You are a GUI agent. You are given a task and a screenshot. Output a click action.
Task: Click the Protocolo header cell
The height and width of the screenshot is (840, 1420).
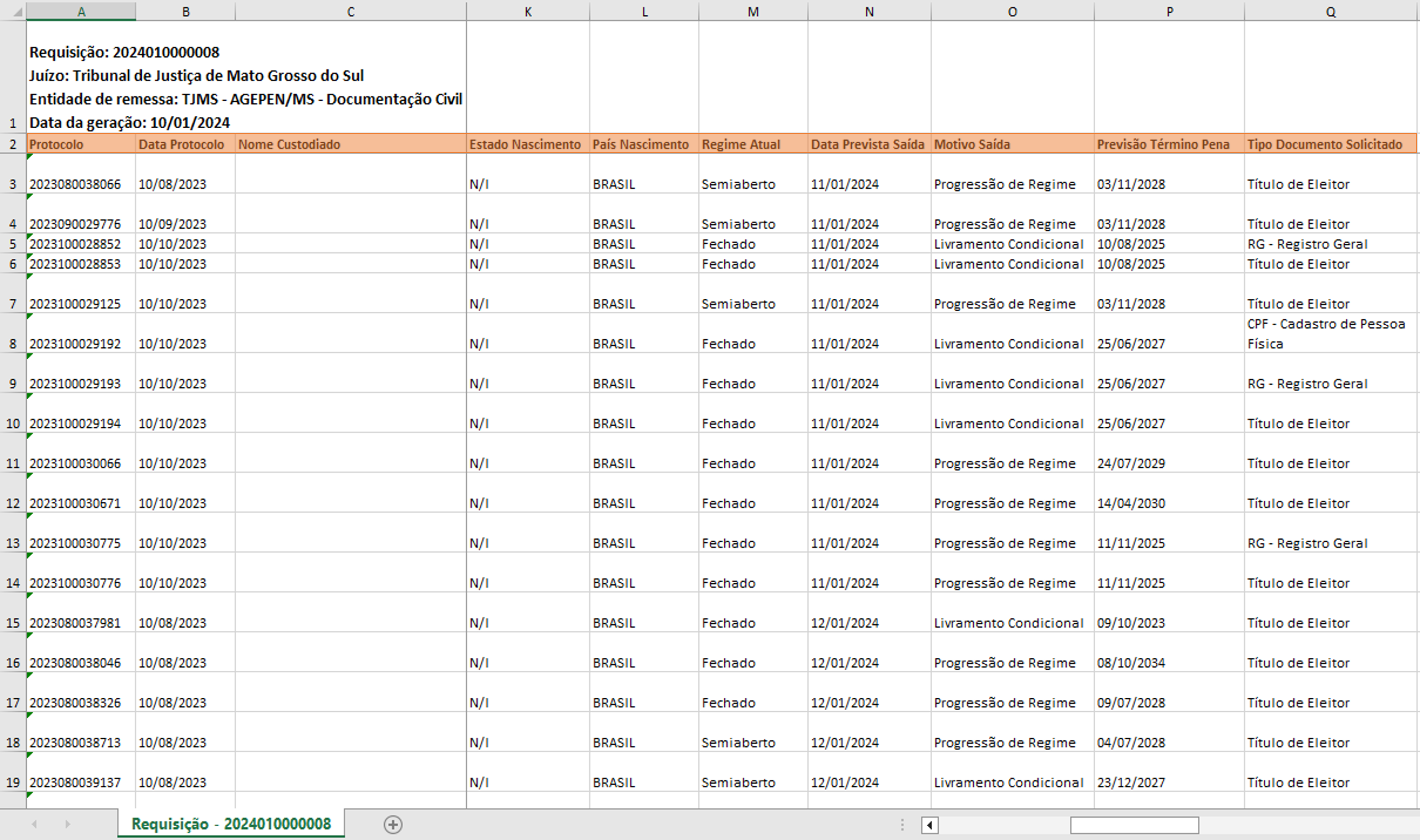[81, 144]
